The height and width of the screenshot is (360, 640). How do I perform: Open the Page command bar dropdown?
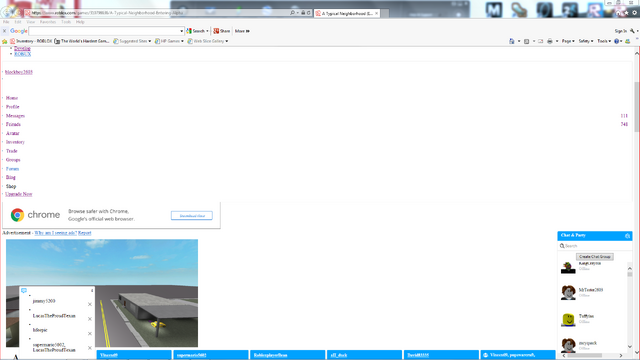tap(568, 41)
